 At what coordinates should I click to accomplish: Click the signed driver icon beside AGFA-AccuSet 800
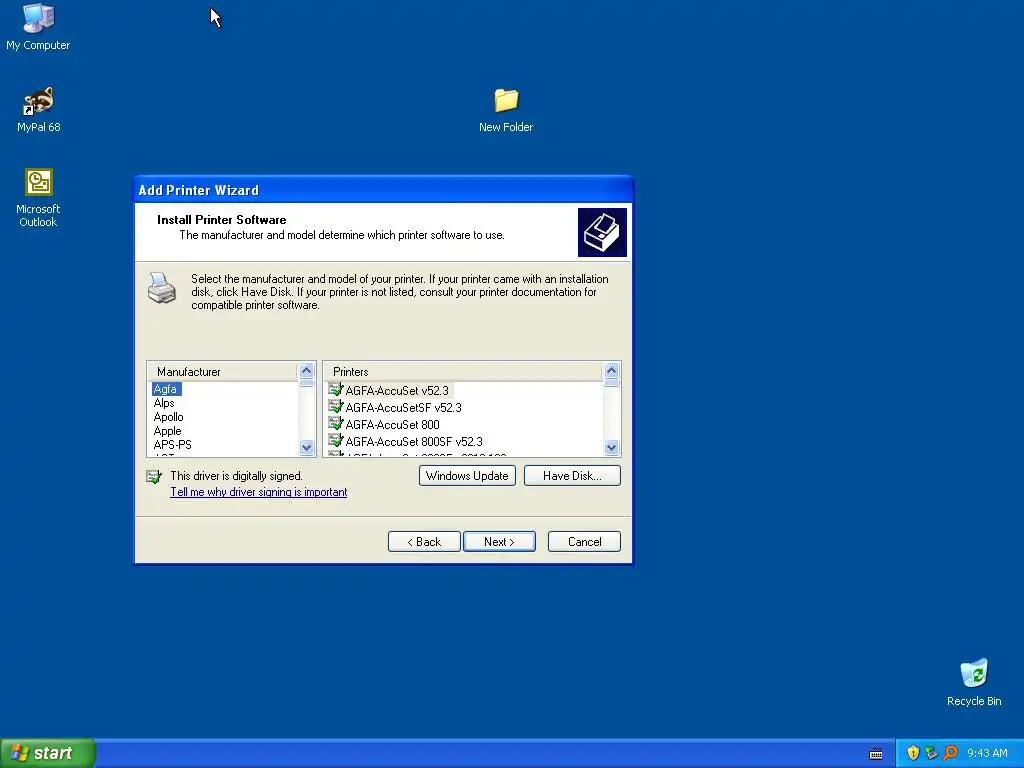(336, 424)
